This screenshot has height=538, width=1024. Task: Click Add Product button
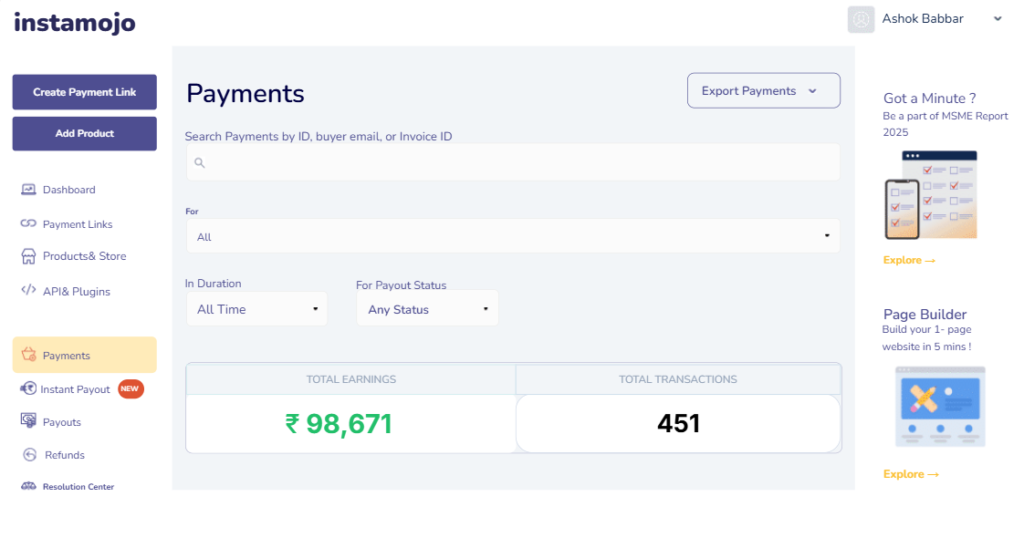84,133
